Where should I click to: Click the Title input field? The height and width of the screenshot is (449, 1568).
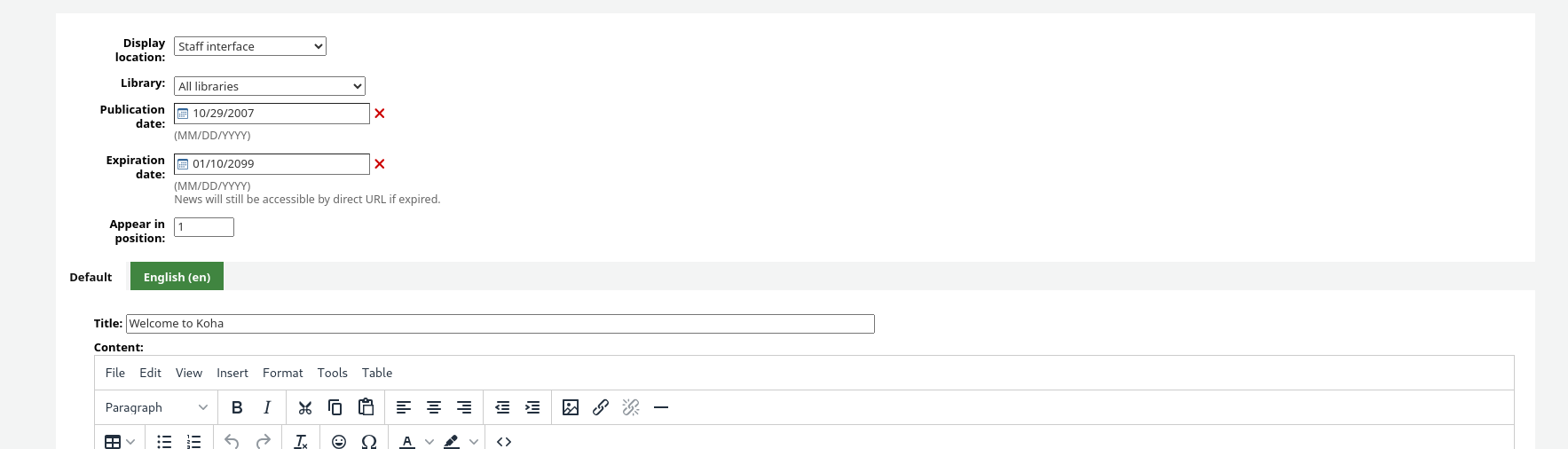coord(500,324)
